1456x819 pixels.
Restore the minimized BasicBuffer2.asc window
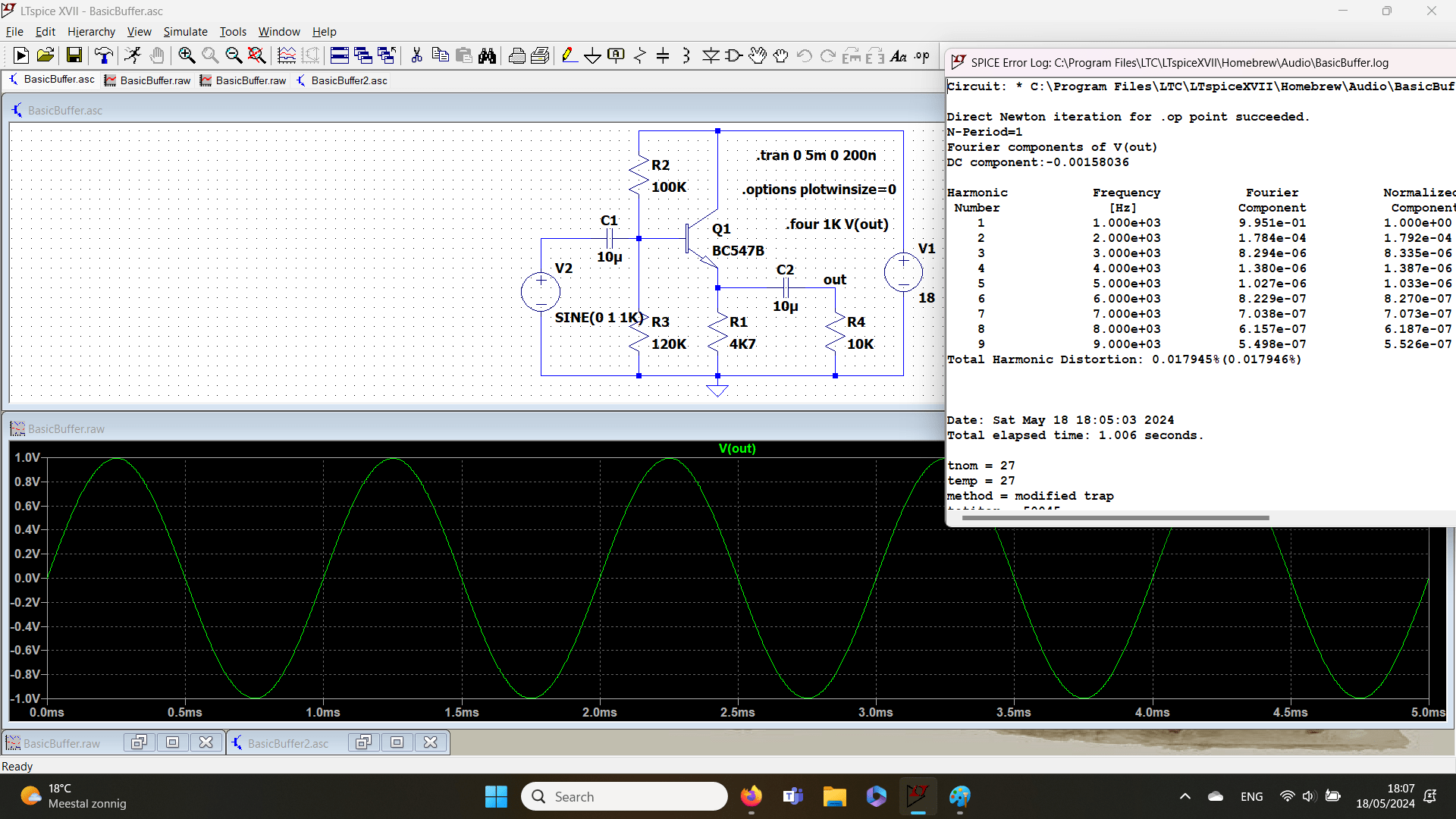(363, 742)
